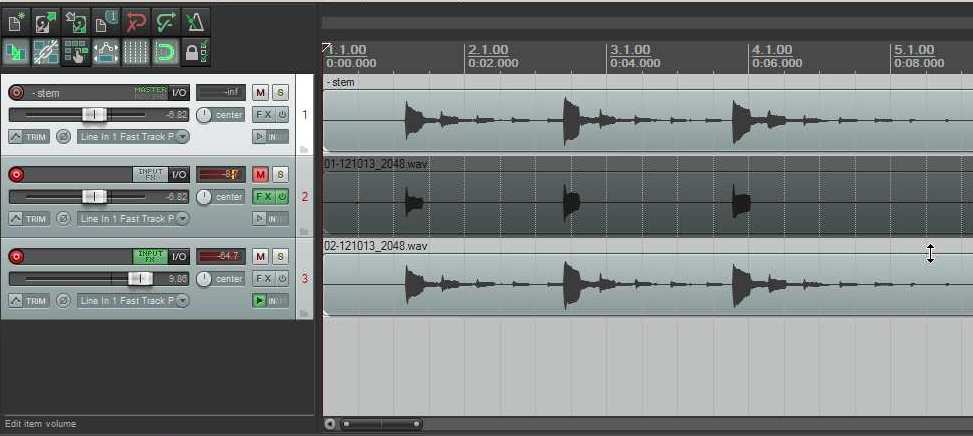Toggle FX bypass power on track 3
The height and width of the screenshot is (436, 973).
click(282, 278)
